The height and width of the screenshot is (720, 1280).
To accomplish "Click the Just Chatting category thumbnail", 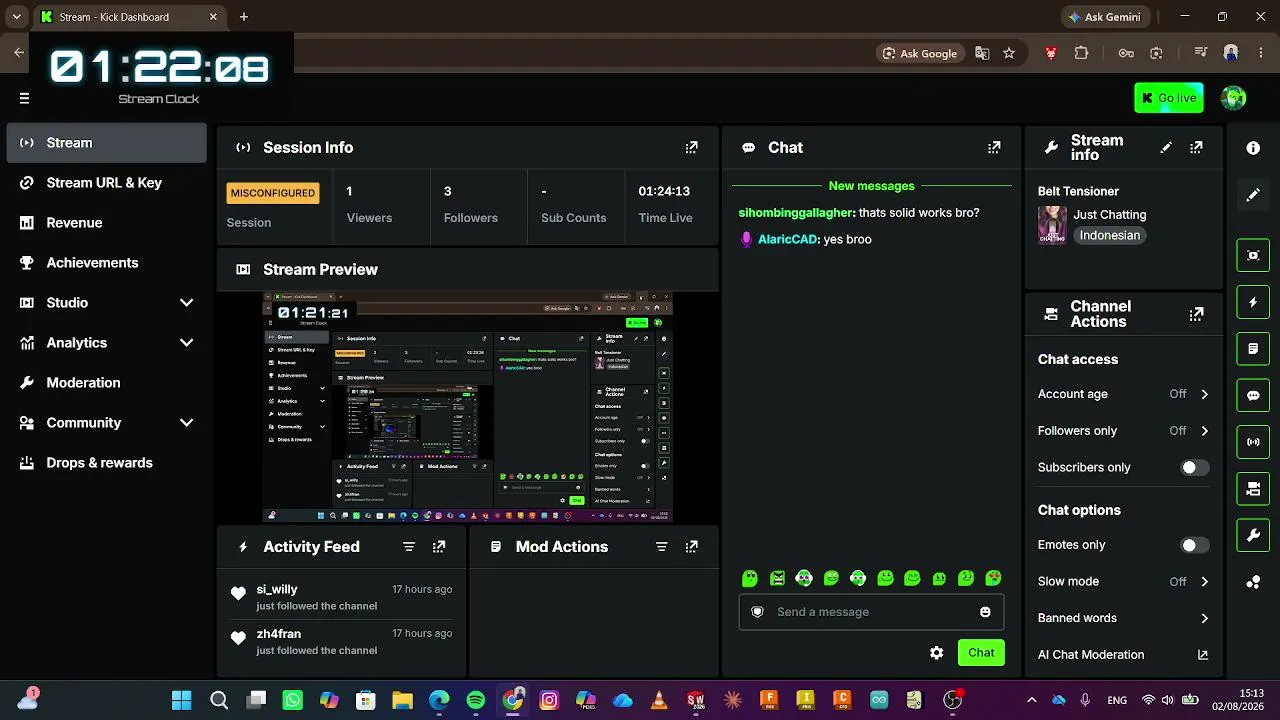I will click(x=1052, y=225).
